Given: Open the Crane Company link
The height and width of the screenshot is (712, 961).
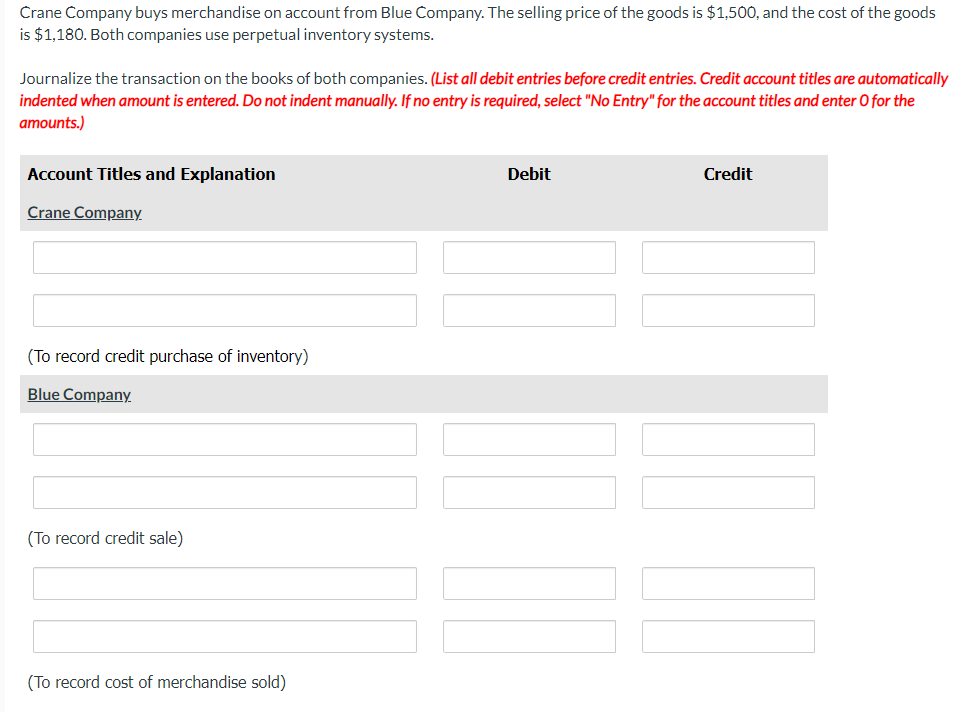Looking at the screenshot, I should [x=84, y=212].
